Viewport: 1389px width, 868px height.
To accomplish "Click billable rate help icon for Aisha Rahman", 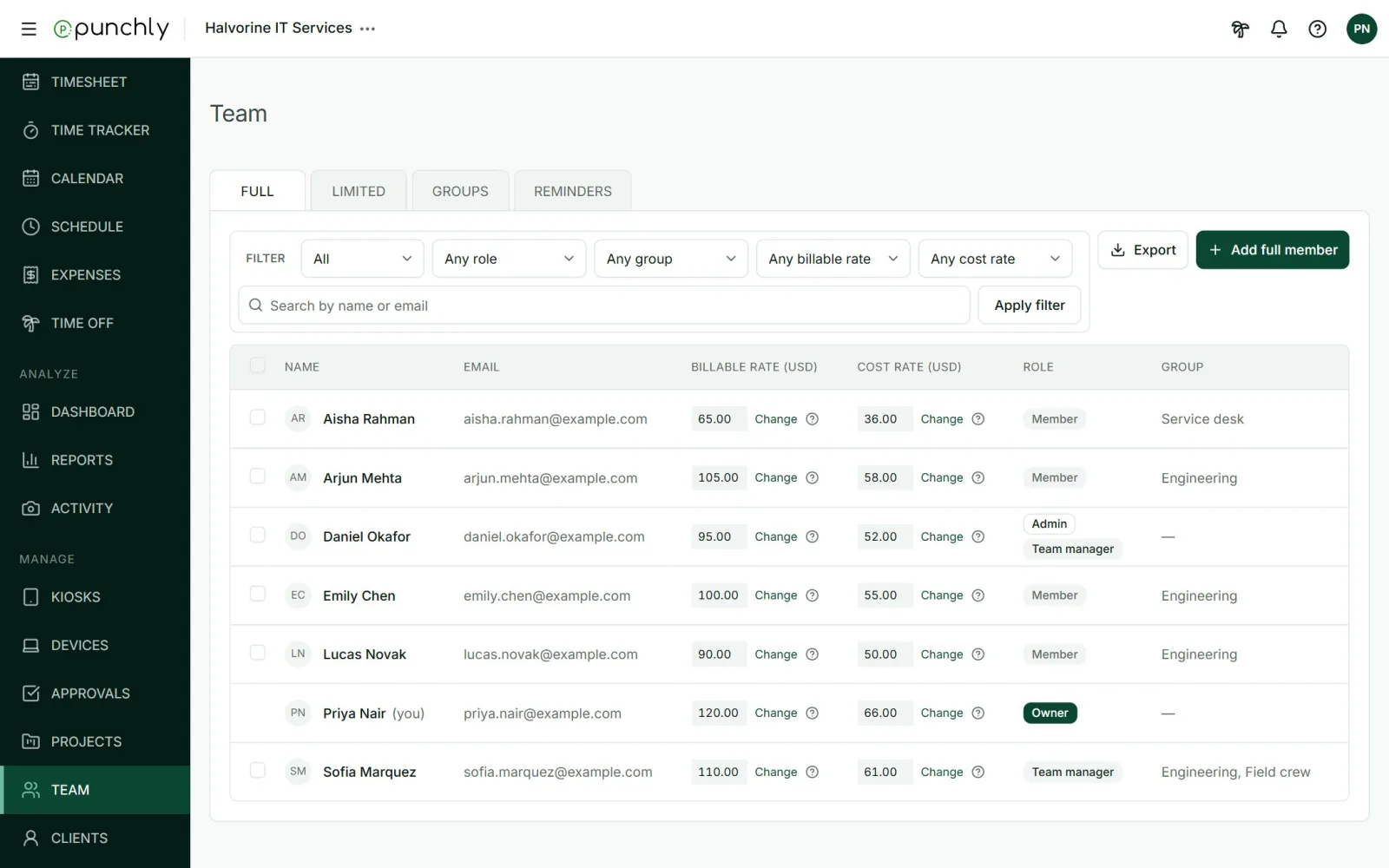I will click(812, 419).
